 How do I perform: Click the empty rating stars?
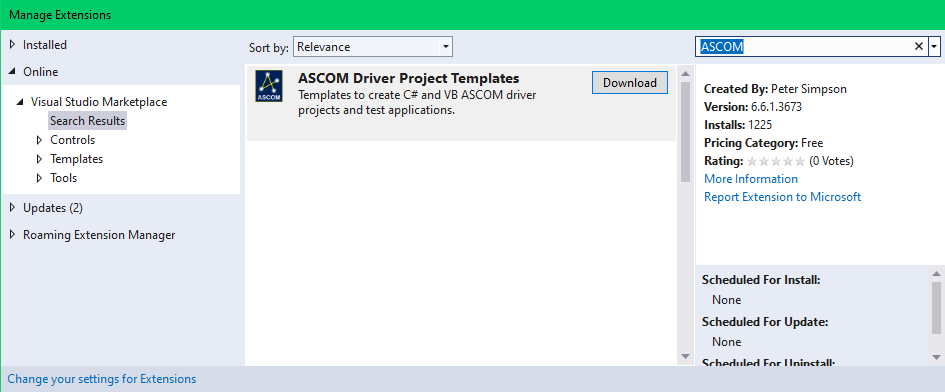[776, 161]
